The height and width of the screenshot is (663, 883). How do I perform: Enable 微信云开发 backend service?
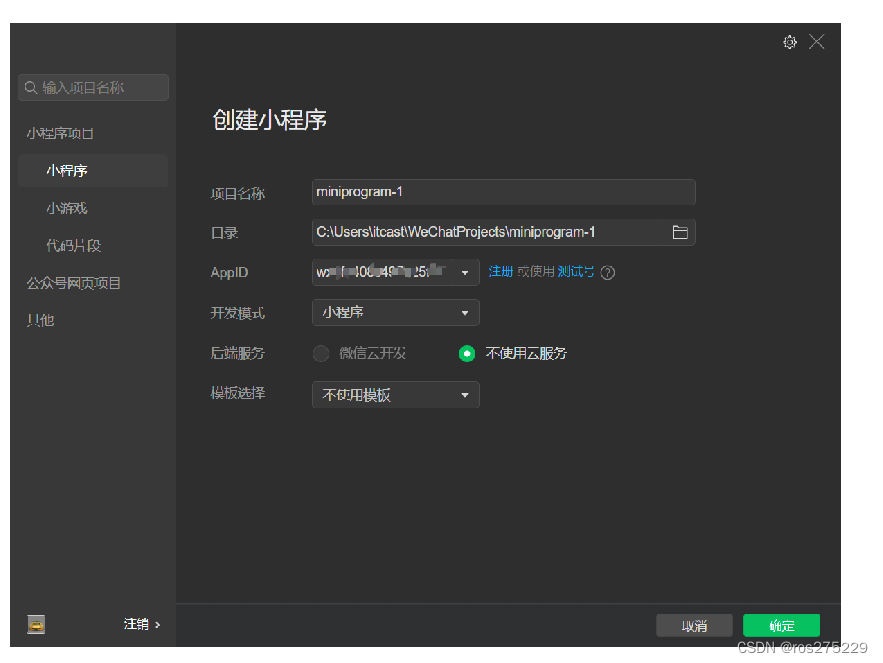(x=321, y=353)
